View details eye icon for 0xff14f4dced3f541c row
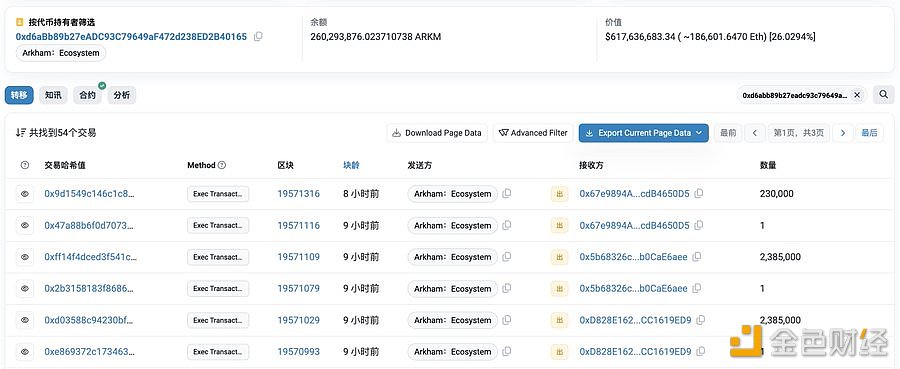The width and height of the screenshot is (900, 369). pos(25,257)
